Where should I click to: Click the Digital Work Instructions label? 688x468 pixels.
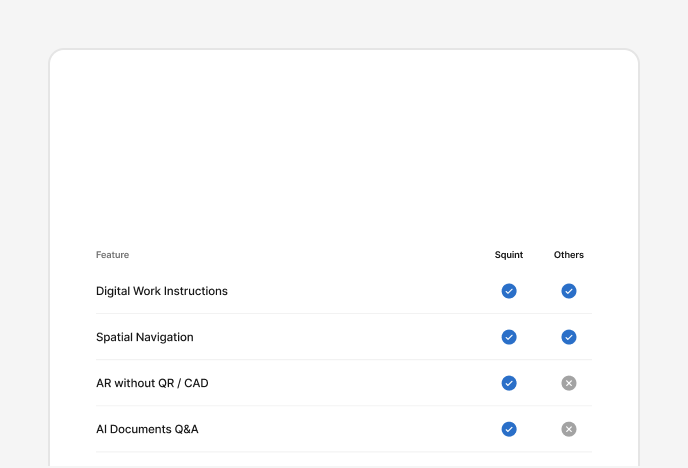pyautogui.click(x=162, y=291)
